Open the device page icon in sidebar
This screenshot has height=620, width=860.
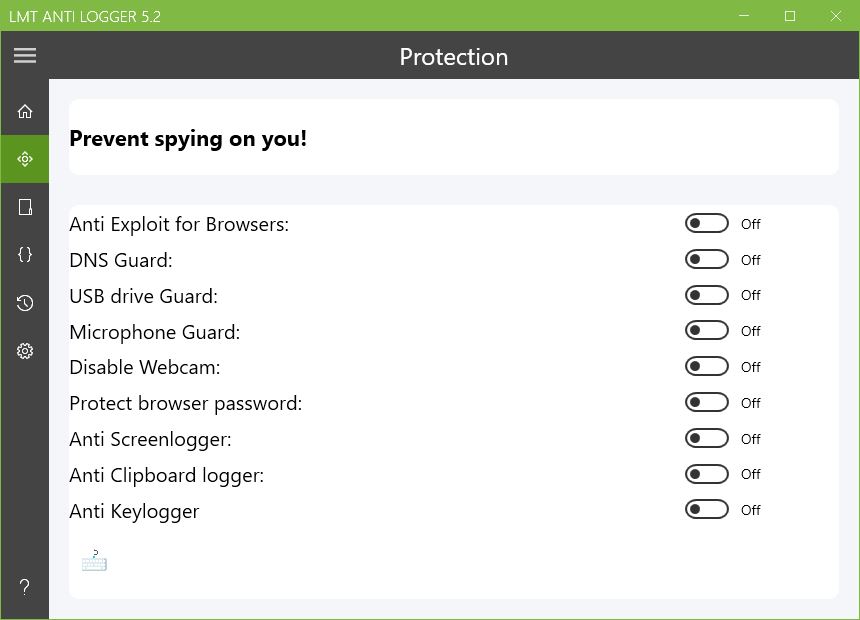pyautogui.click(x=25, y=207)
